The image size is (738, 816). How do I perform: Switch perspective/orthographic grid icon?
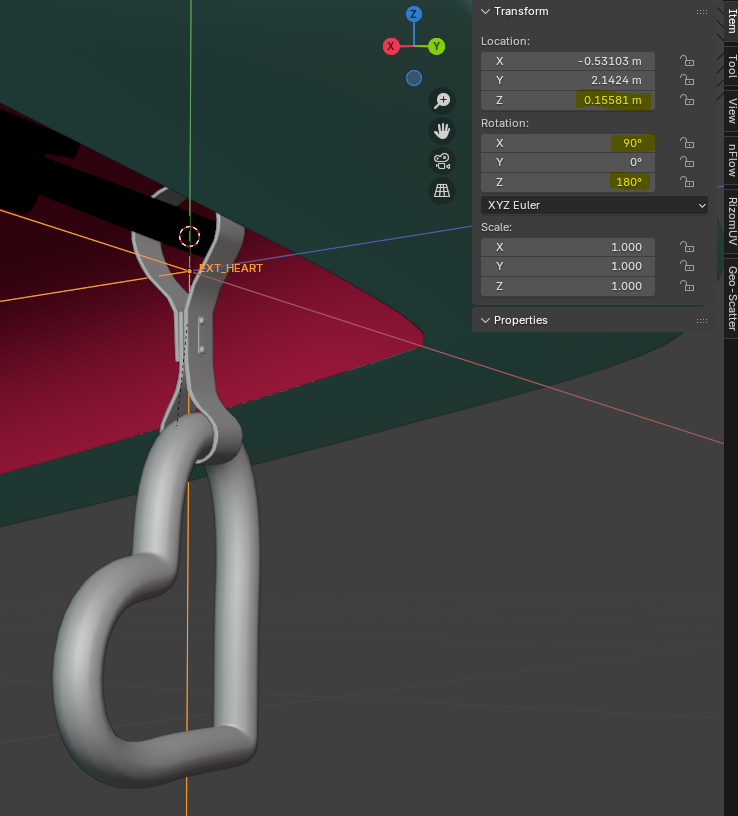coord(442,190)
